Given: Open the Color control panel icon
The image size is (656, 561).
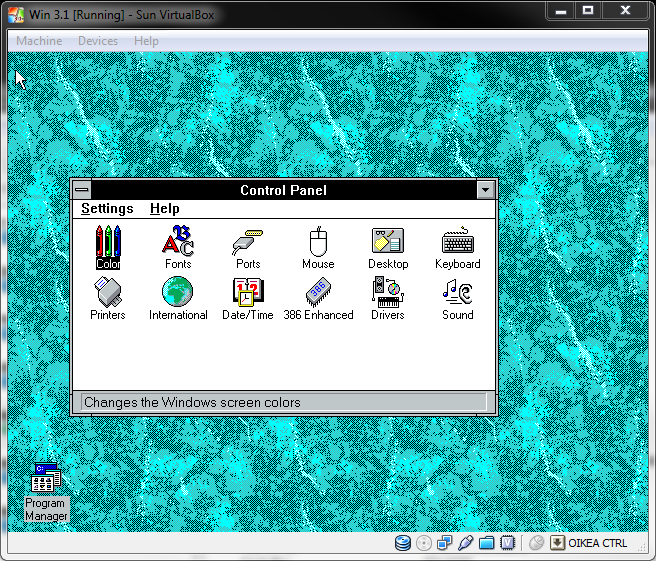Looking at the screenshot, I should [x=108, y=247].
